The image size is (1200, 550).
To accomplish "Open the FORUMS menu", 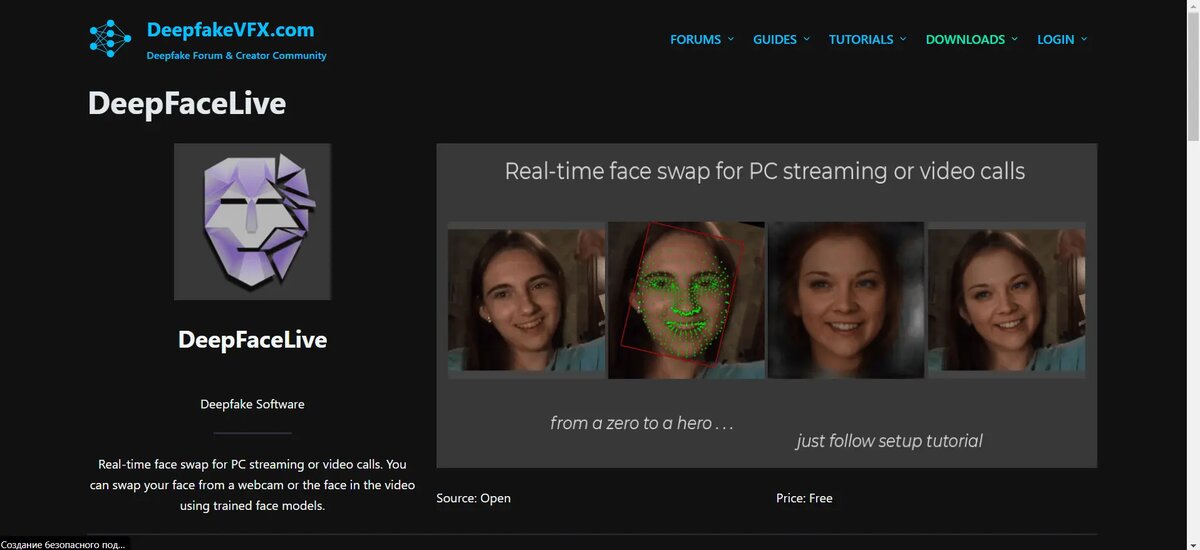I will coord(695,40).
